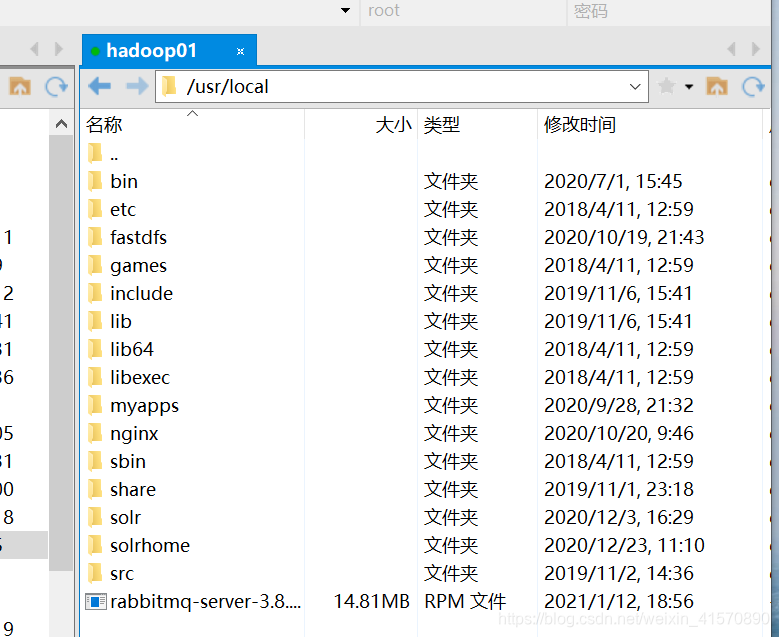Click the date 2020/10/20, 9:46
The image size is (779, 637).
click(619, 433)
